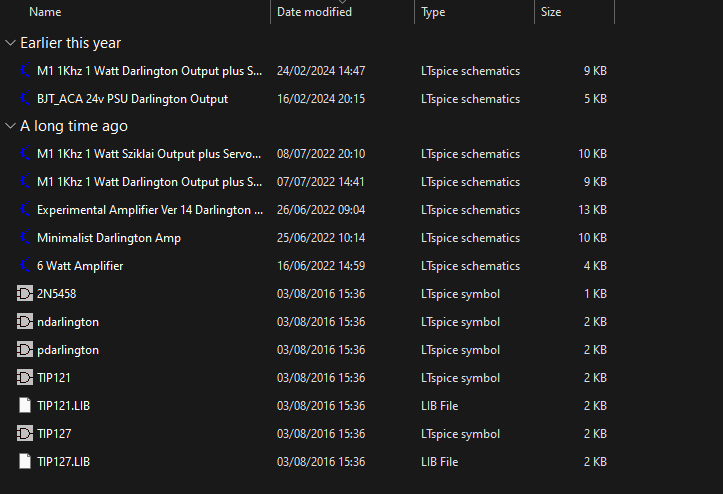This screenshot has width=723, height=494.
Task: Select file BJT_ACA 24v PSU Darlington Output
Action: point(132,99)
